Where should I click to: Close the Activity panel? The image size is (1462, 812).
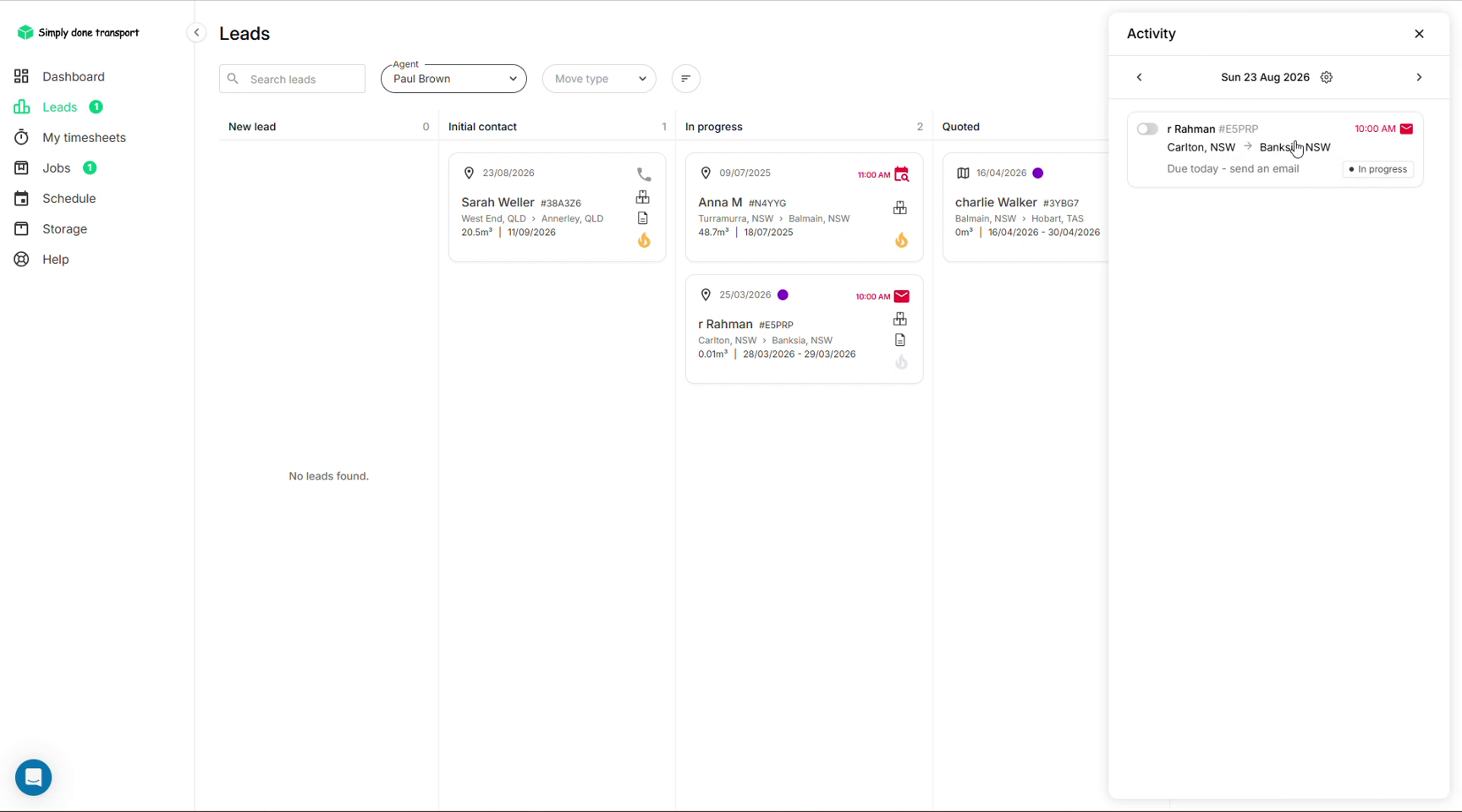1419,34
